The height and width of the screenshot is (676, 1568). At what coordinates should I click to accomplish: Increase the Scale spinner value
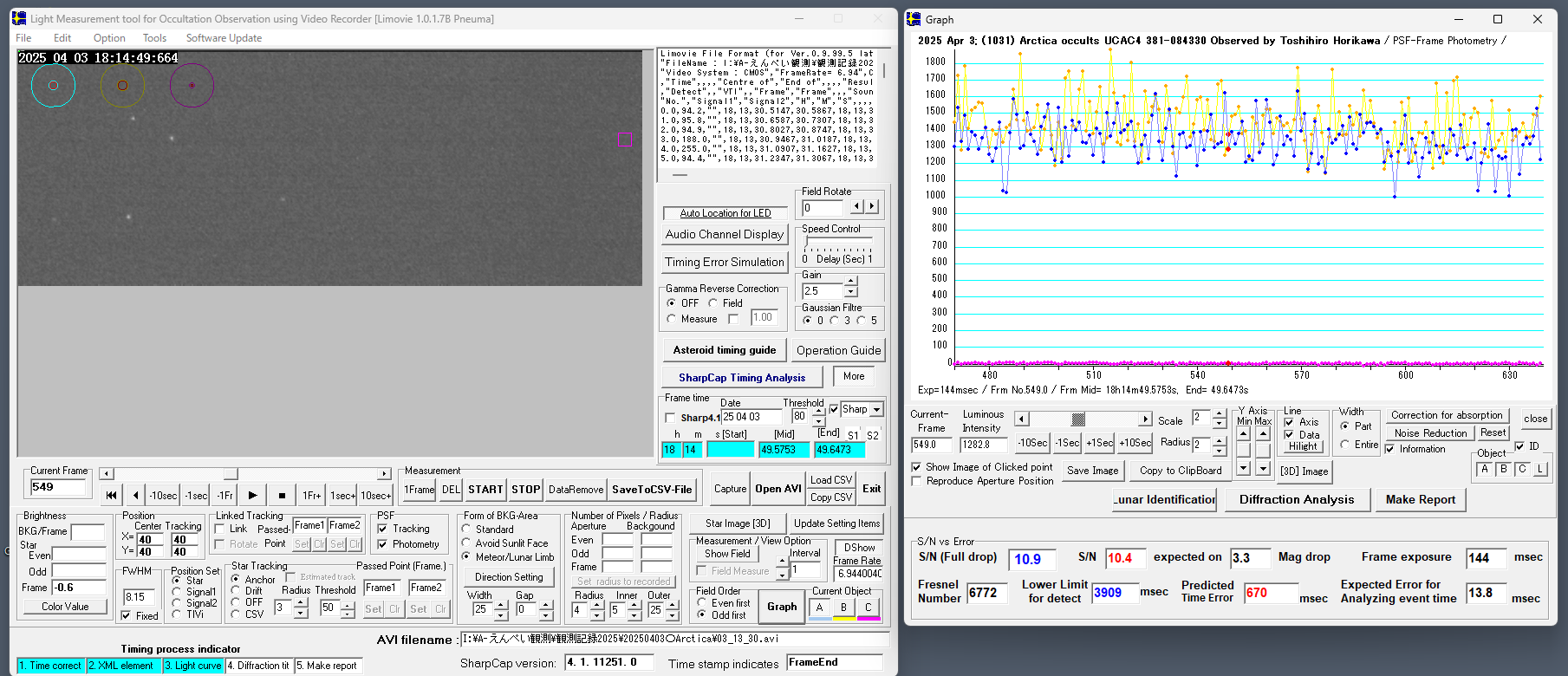pyautogui.click(x=1219, y=414)
